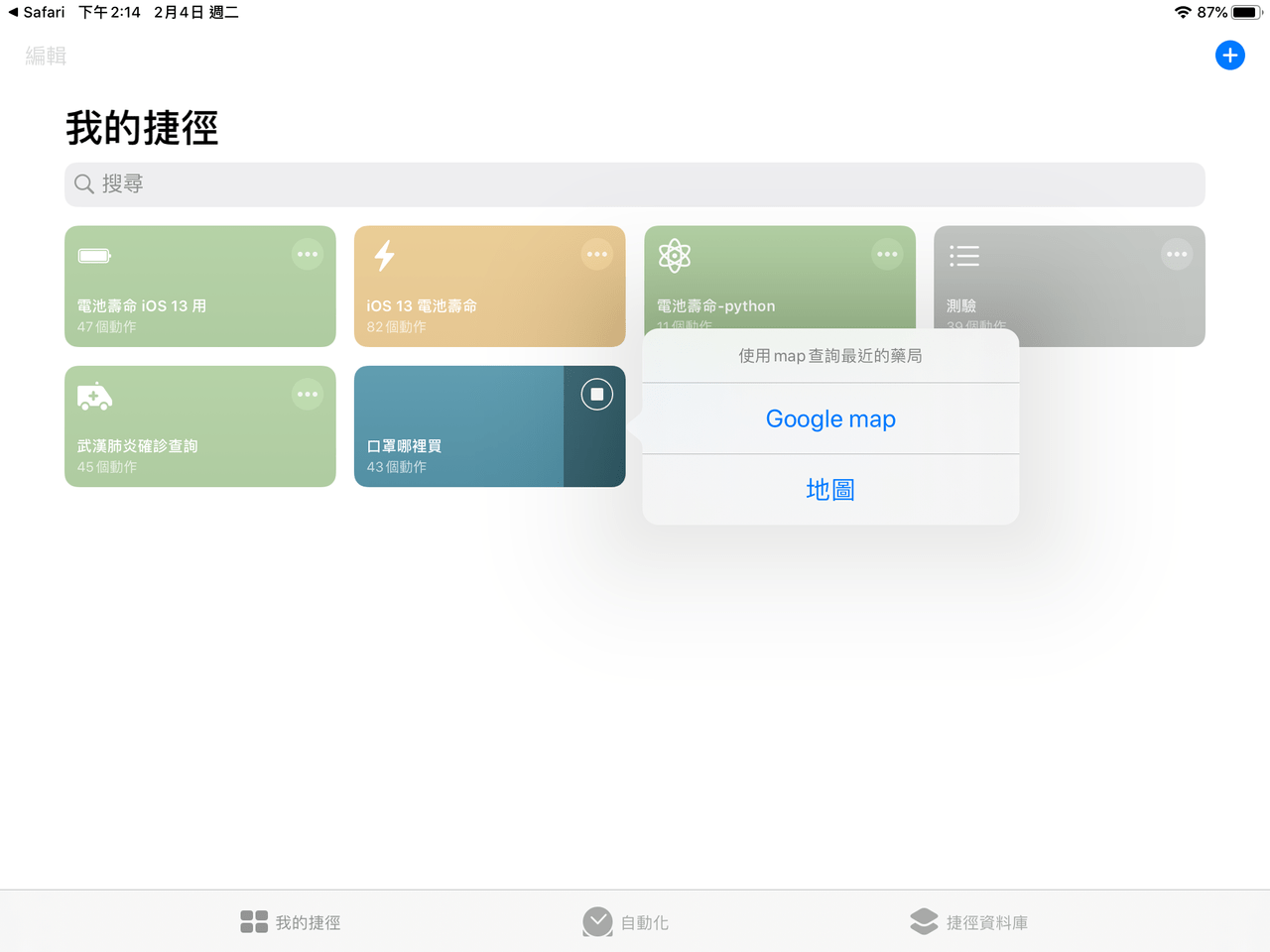The height and width of the screenshot is (952, 1270).
Task: Tap the 編輯 button
Action: [x=46, y=56]
